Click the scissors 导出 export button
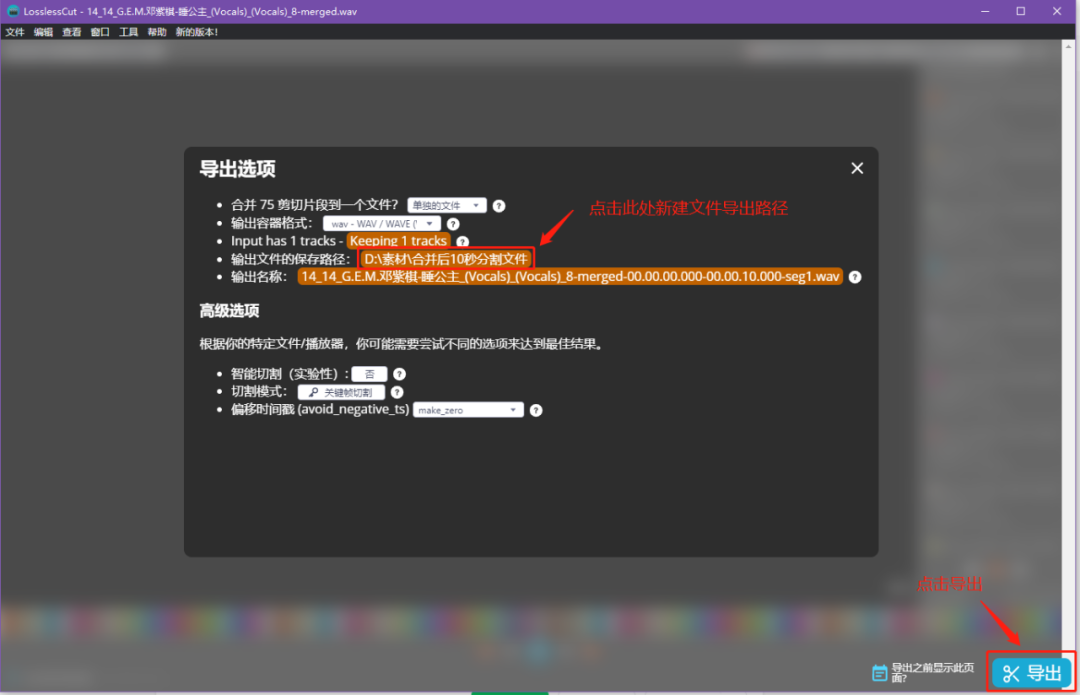This screenshot has width=1080, height=695. tap(1032, 673)
